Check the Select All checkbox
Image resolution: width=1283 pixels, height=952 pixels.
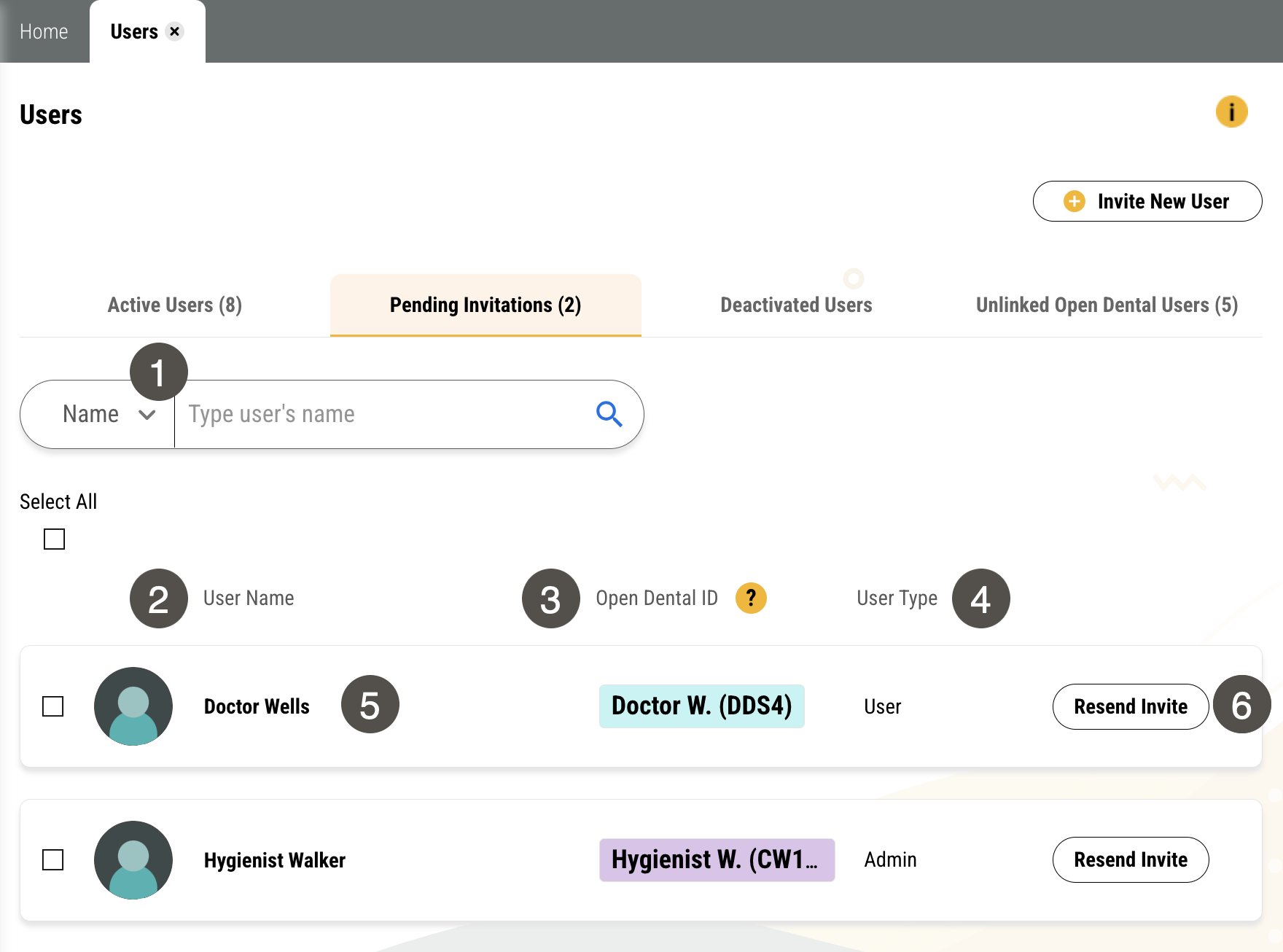click(54, 539)
